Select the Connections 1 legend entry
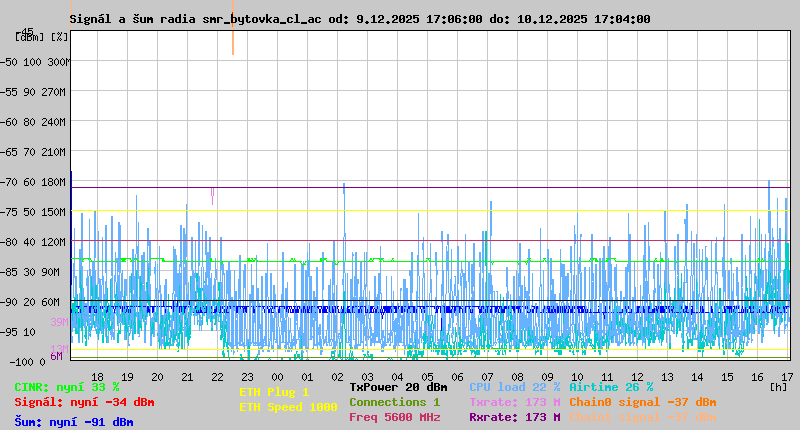This screenshot has height=430, width=800. point(394,402)
